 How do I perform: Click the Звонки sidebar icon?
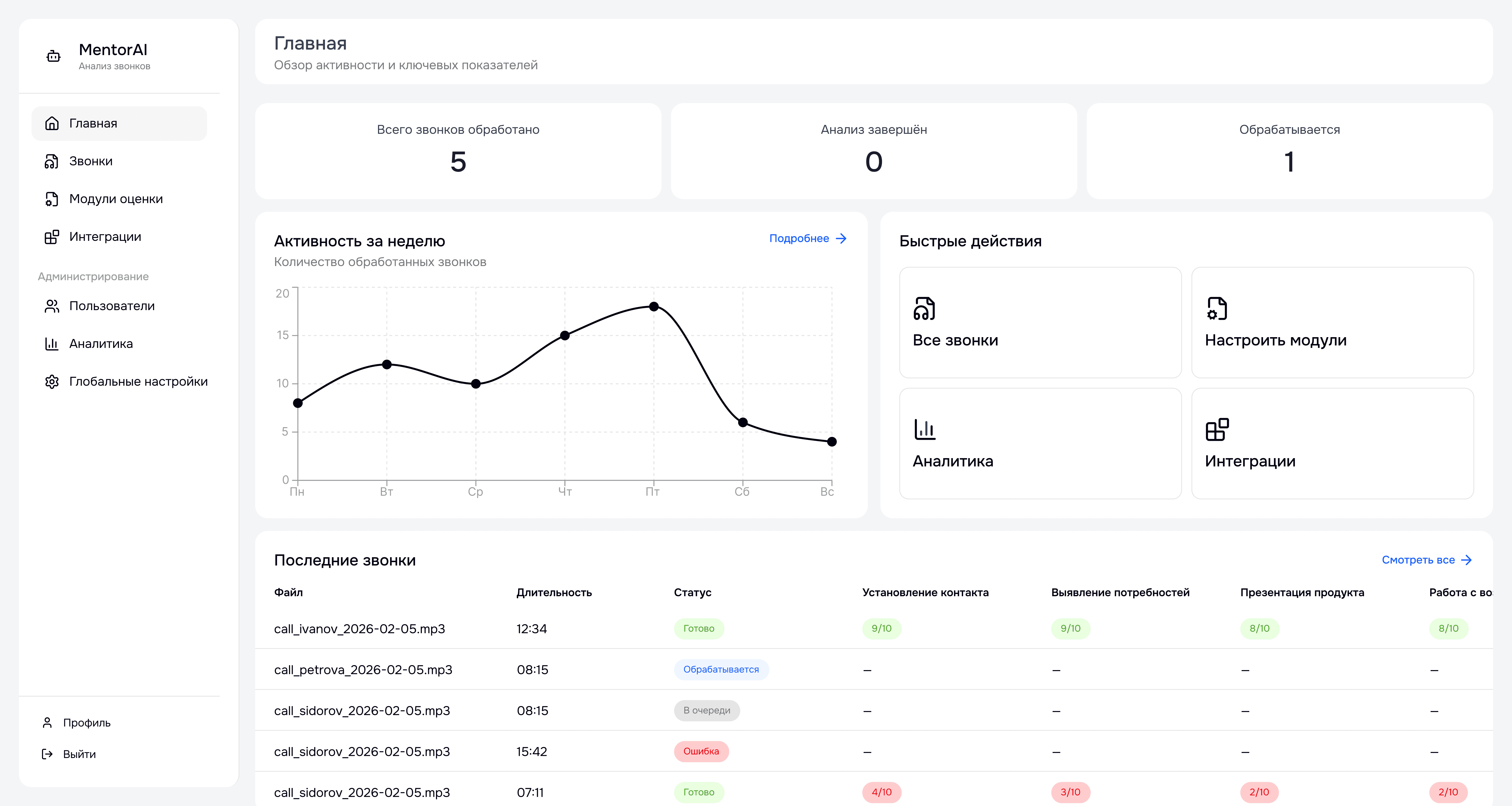52,161
